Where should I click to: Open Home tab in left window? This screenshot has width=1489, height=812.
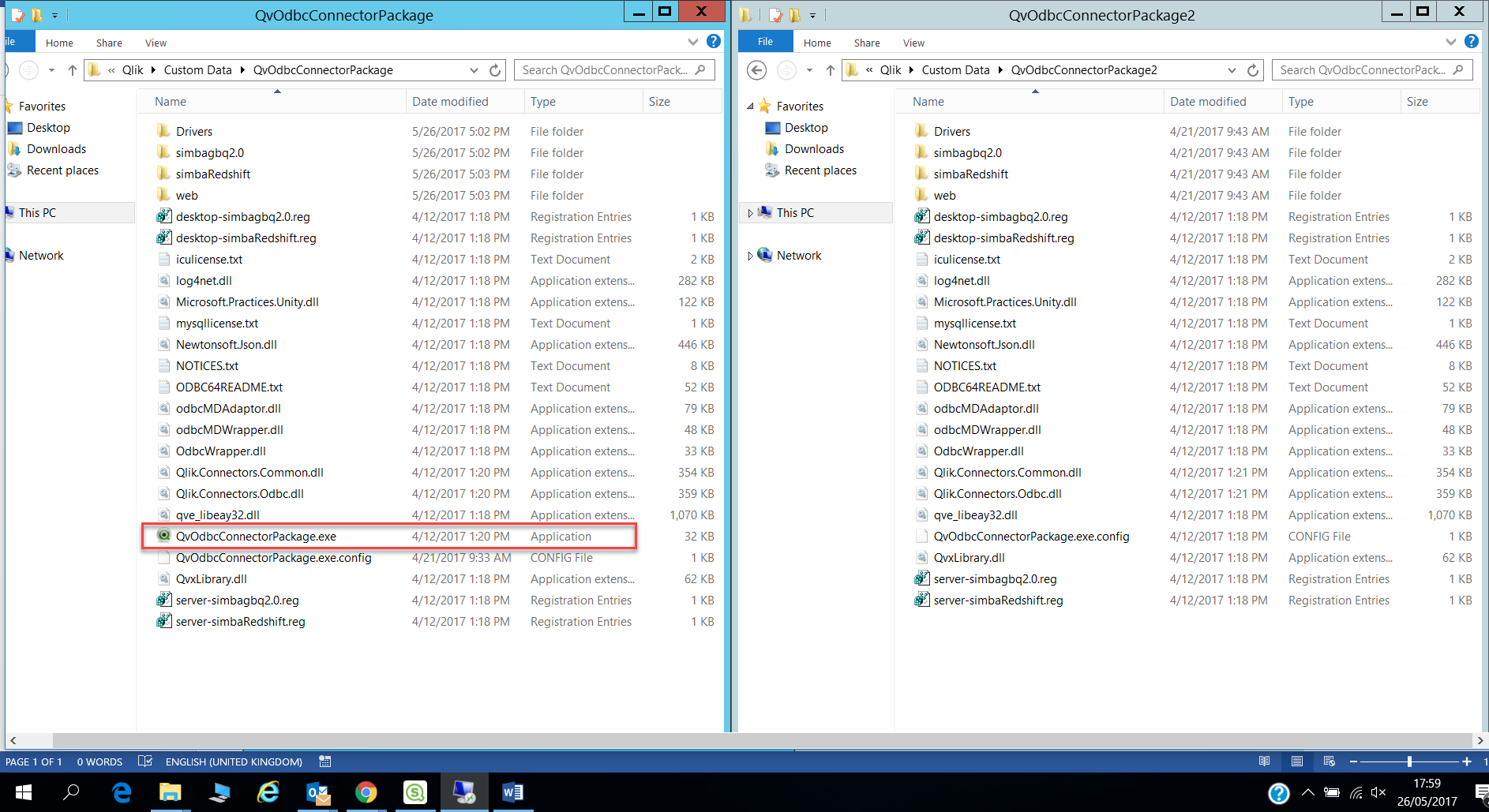[x=59, y=43]
